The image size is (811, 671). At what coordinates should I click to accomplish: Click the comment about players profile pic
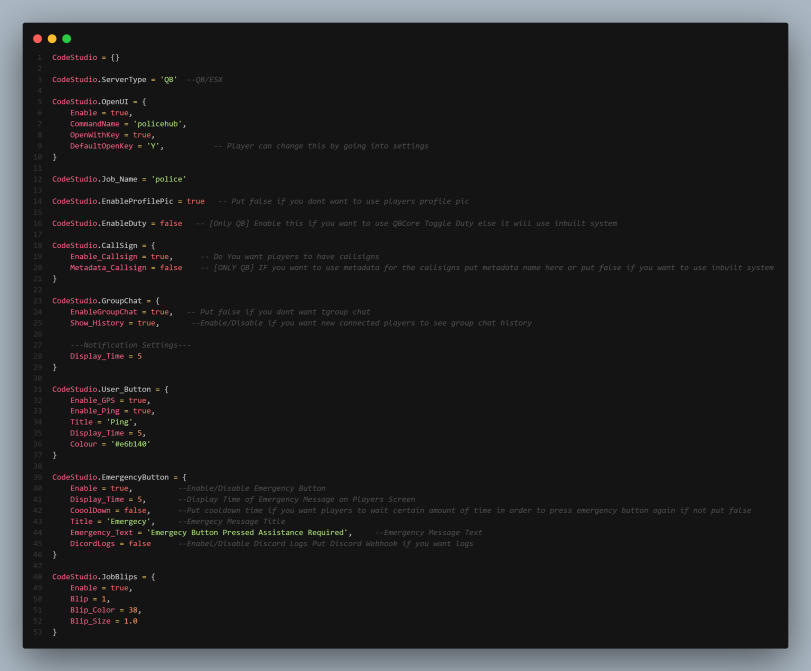click(x=343, y=201)
